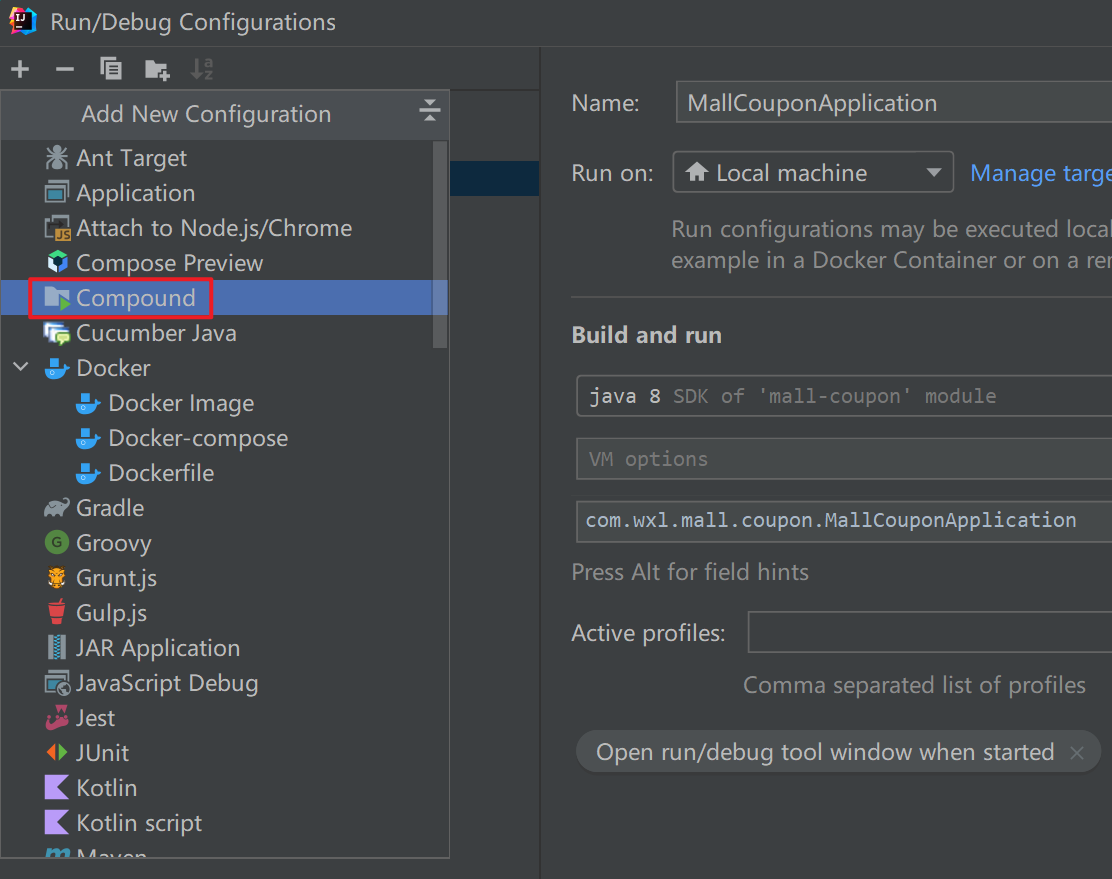Click the Add New Configuration plus icon
The height and width of the screenshot is (879, 1112).
[20, 69]
